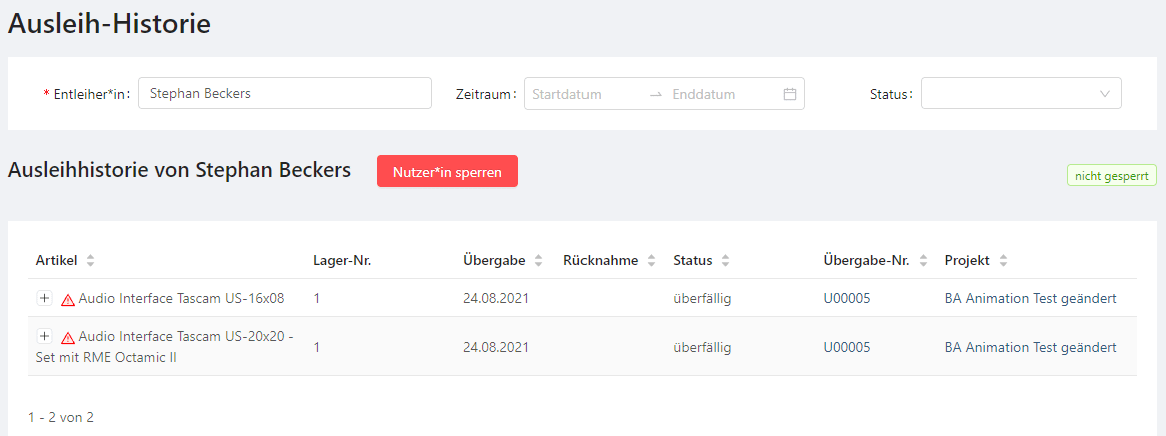Click warning icon next to Tascam US-20x20

(x=68, y=338)
